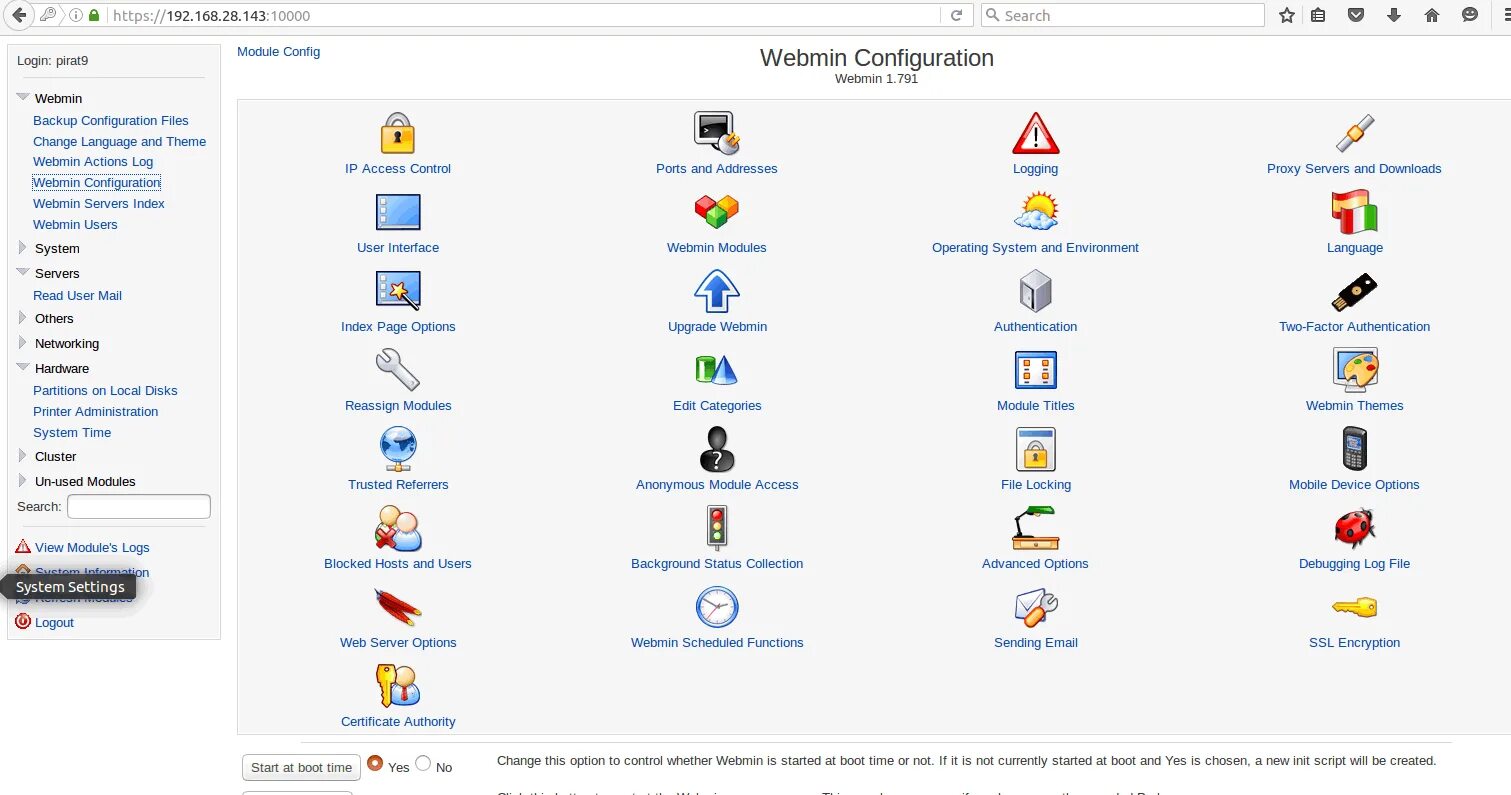Click the User Interface screen icon

point(398,212)
